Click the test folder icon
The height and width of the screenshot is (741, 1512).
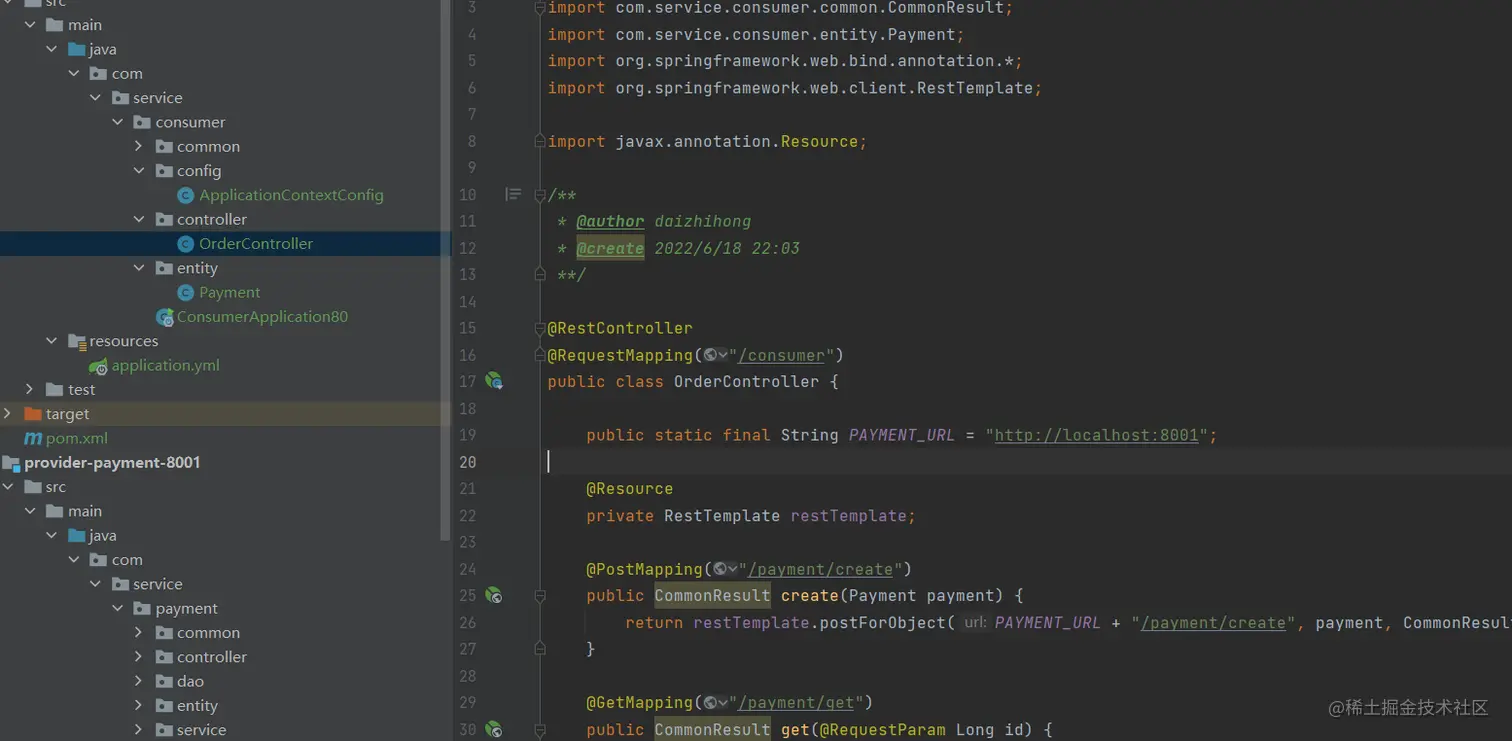point(55,390)
